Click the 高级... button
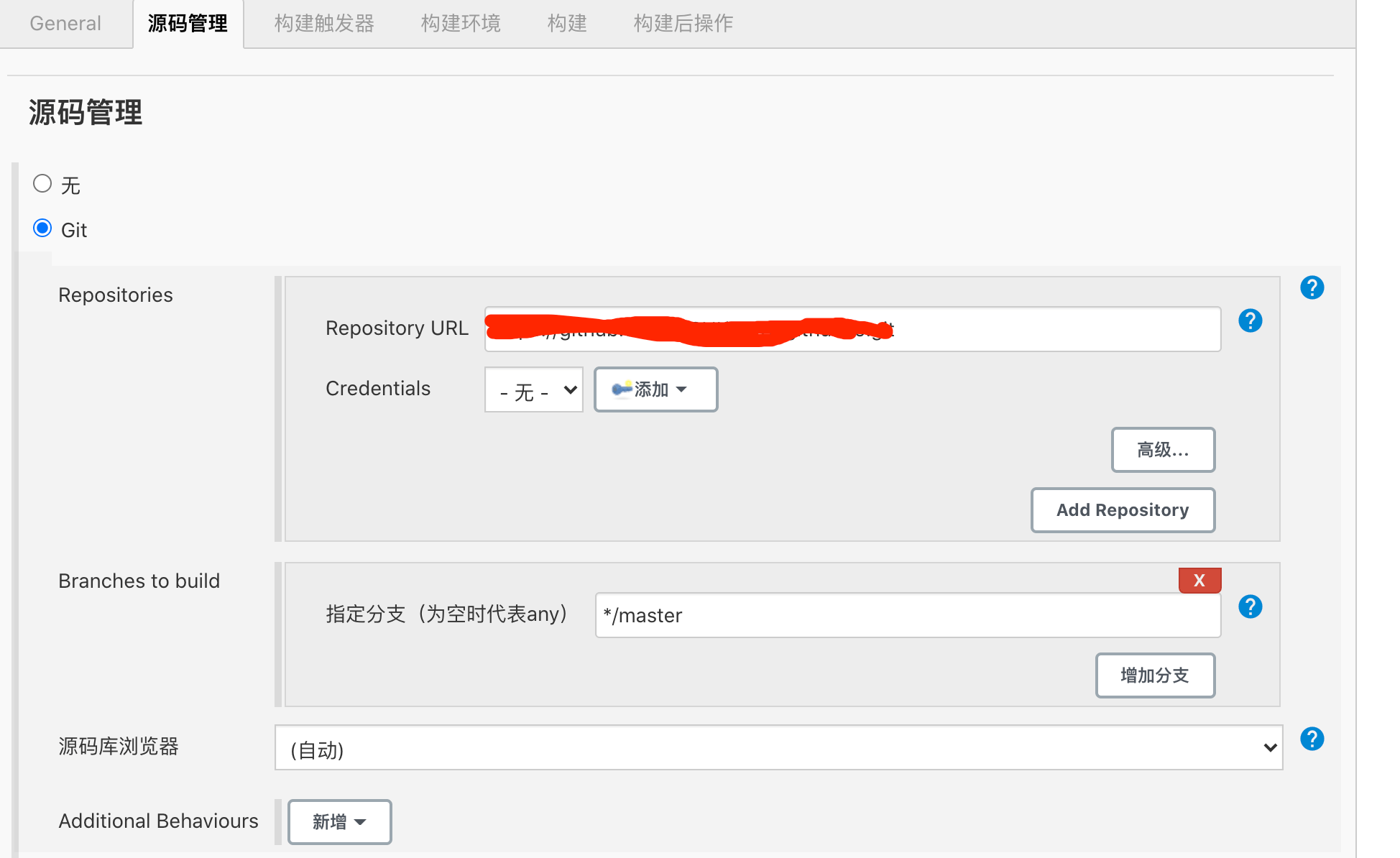This screenshot has height=858, width=1400. coord(1162,450)
